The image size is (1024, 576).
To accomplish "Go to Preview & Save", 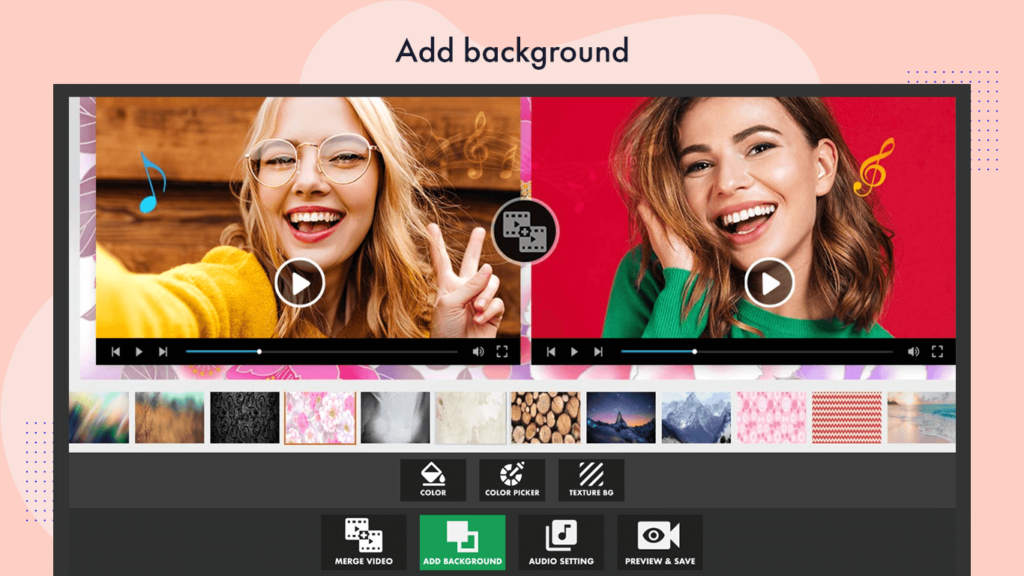I will [x=660, y=542].
